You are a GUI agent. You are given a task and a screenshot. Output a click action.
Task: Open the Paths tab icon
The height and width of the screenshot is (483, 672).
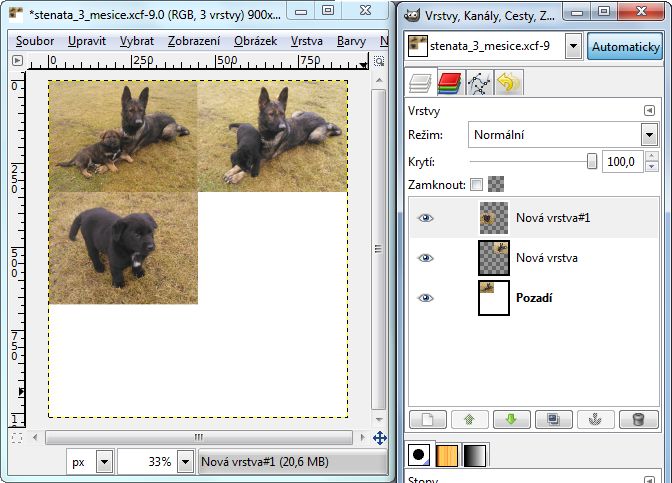480,83
